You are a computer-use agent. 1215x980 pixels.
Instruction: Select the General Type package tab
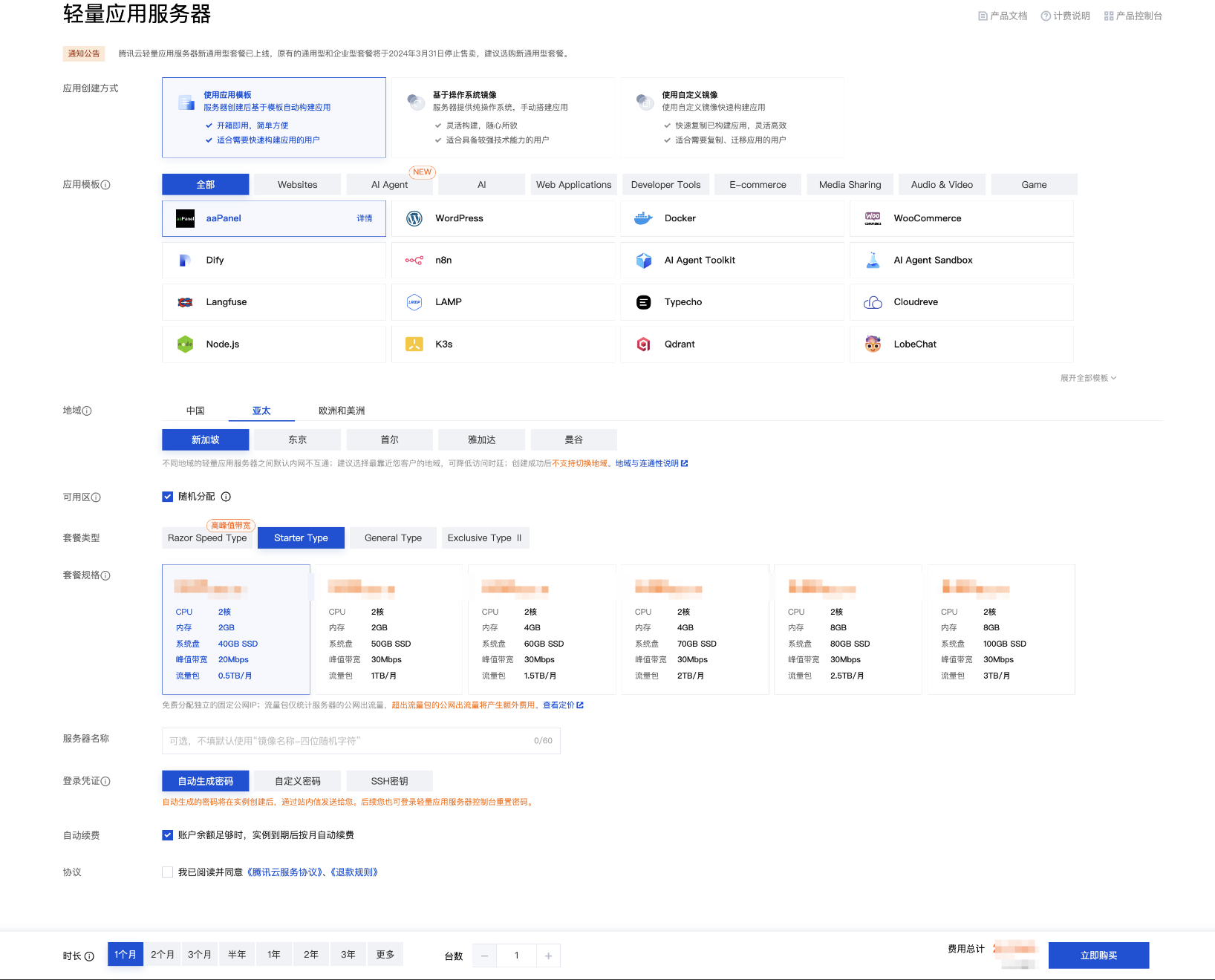tap(394, 538)
